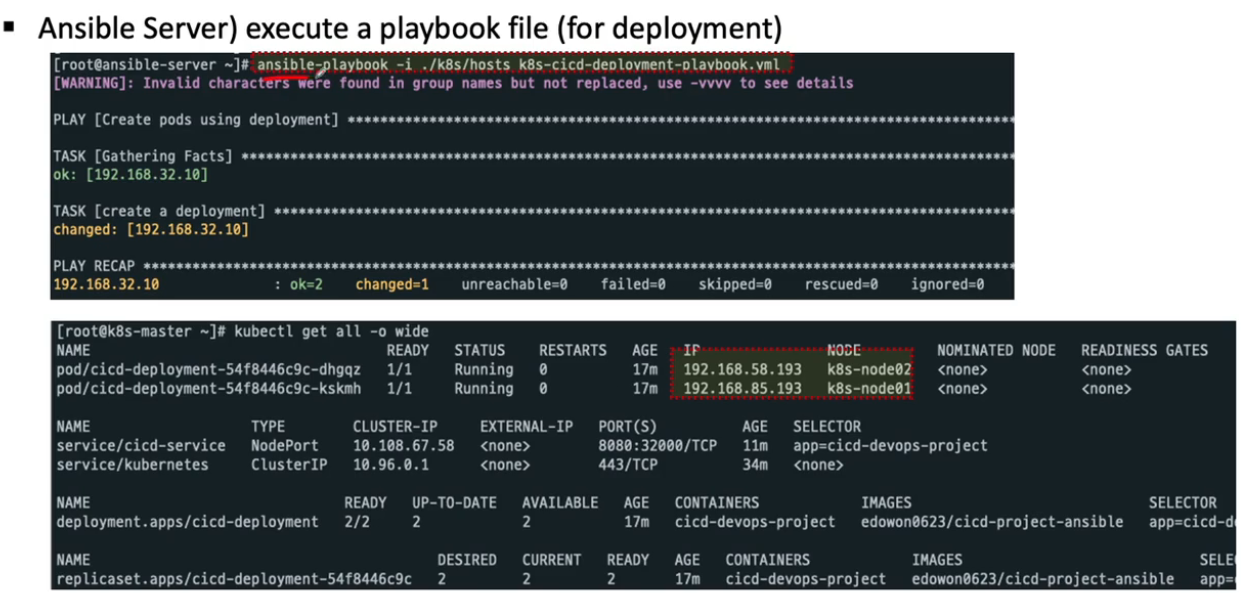1258x609 pixels.
Task: Click 'kubectl get all -o wide' command
Action: coord(332,332)
